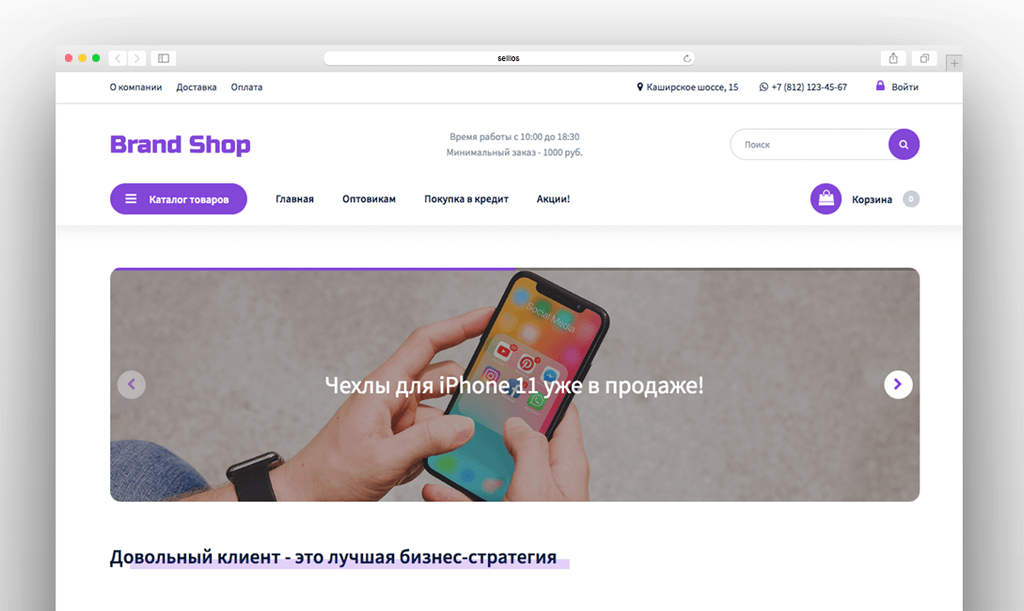Viewport: 1024px width, 611px height.
Task: Go to next slide with right arrow
Action: tap(898, 384)
